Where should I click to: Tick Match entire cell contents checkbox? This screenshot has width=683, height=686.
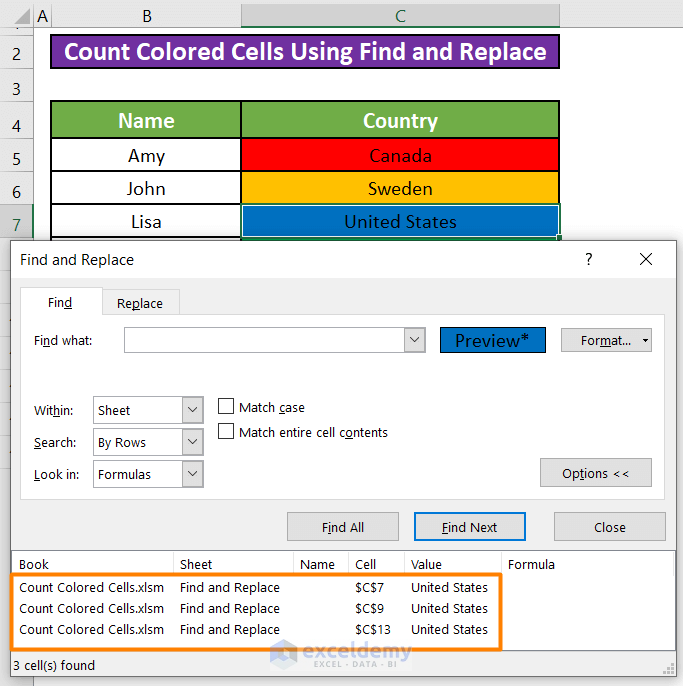click(227, 432)
